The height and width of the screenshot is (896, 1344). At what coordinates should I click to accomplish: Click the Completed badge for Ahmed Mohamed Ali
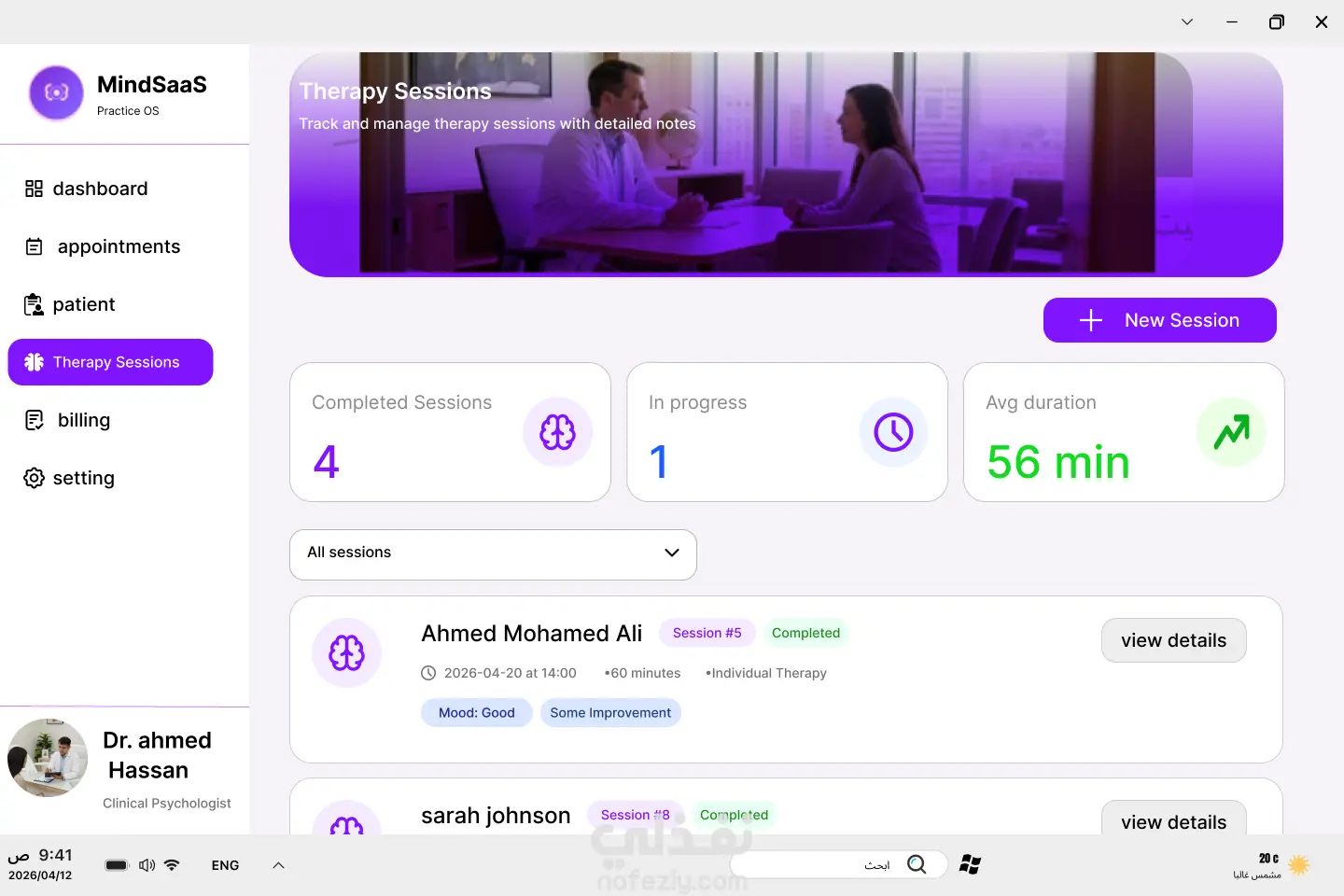pyautogui.click(x=805, y=633)
